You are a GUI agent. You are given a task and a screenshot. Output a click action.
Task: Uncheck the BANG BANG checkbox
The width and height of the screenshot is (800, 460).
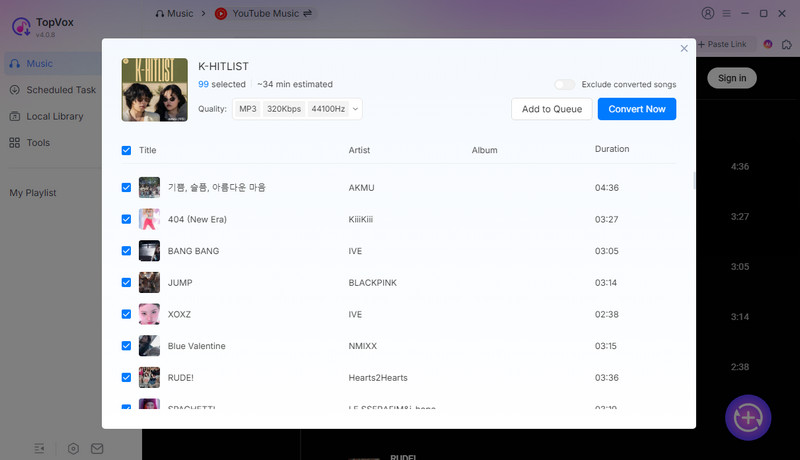pos(127,251)
